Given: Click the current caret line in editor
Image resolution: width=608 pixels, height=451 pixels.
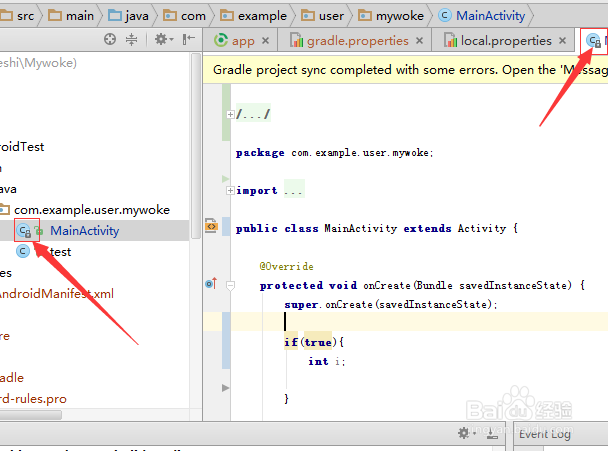Looking at the screenshot, I should coord(406,321).
